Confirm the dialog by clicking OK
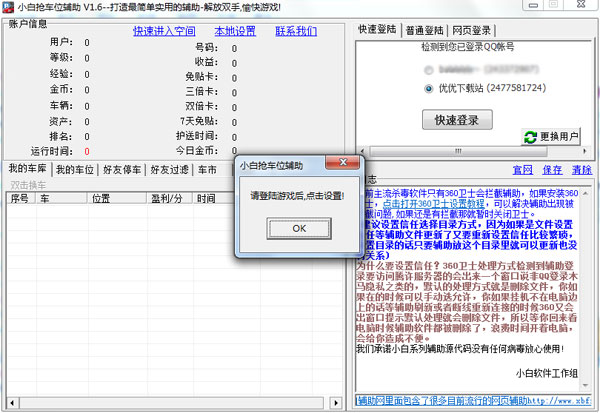This screenshot has width=600, height=413. [299, 229]
